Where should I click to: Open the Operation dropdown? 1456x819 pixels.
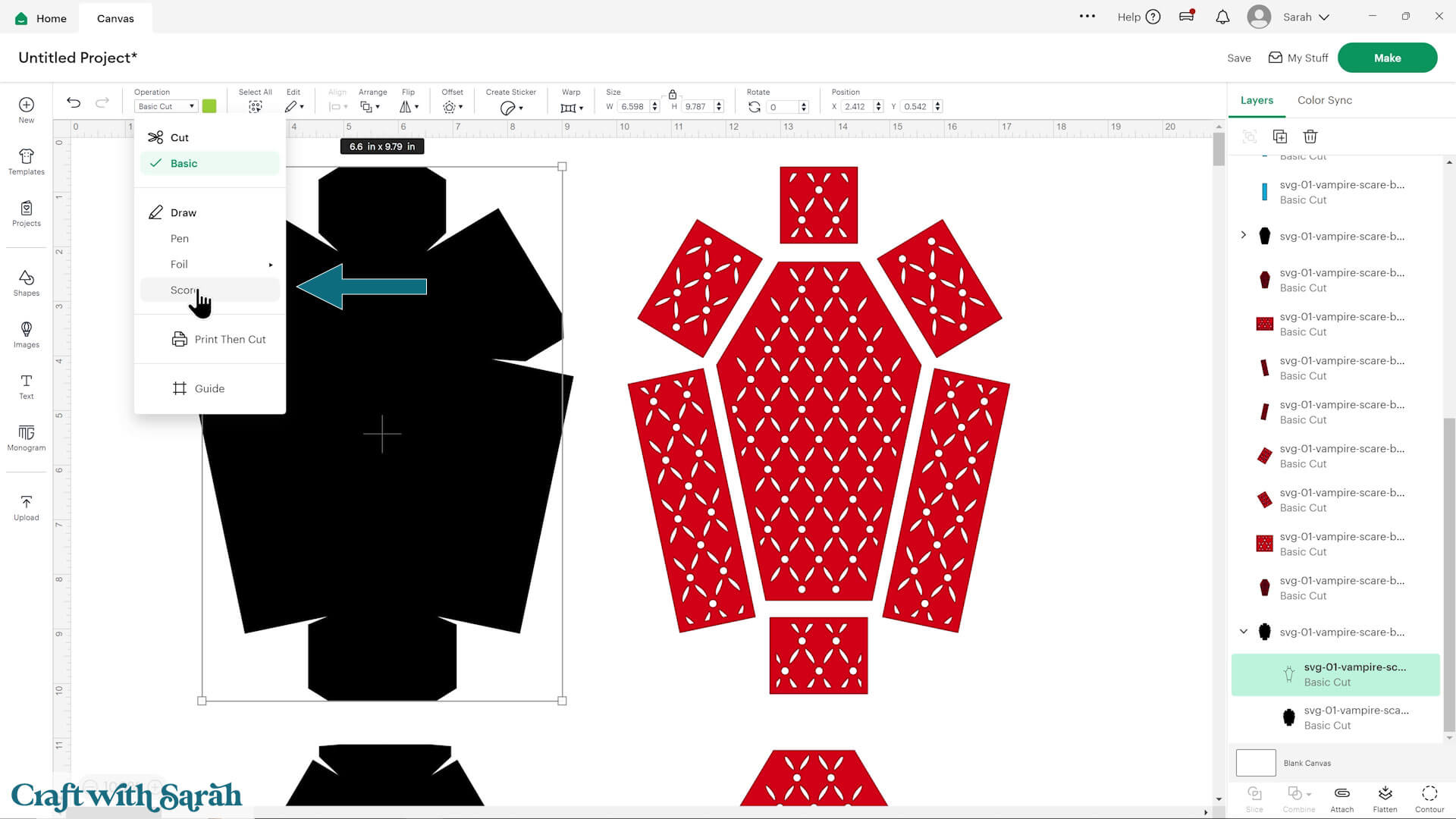165,106
